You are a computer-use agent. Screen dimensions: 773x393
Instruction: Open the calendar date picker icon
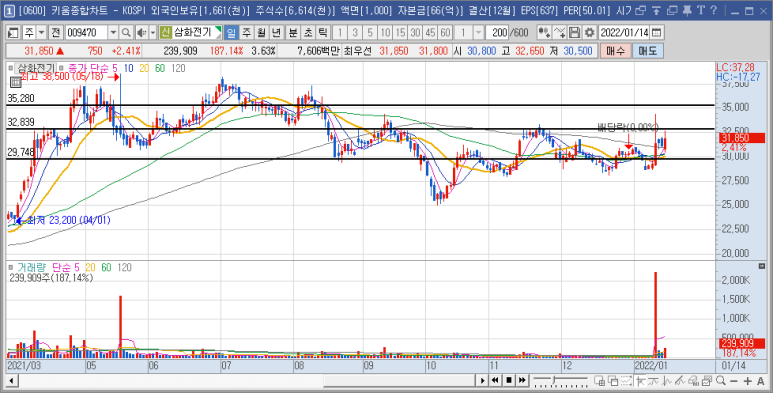(x=656, y=33)
